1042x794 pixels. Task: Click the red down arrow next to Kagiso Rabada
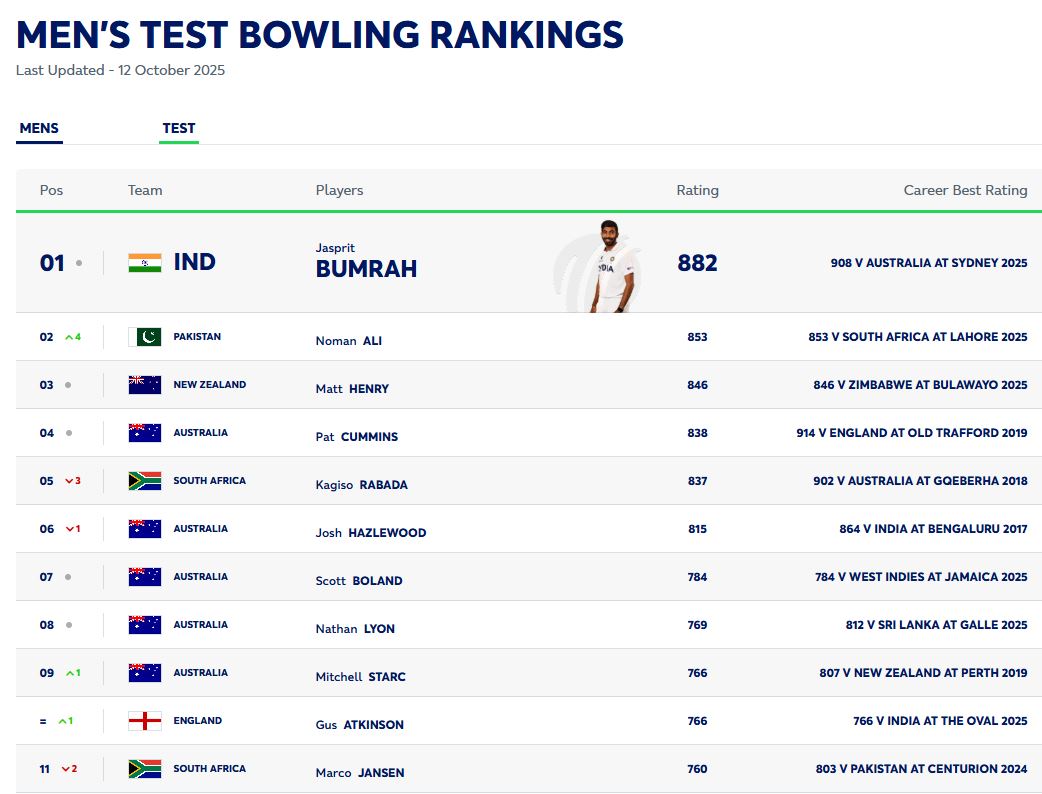[71, 480]
